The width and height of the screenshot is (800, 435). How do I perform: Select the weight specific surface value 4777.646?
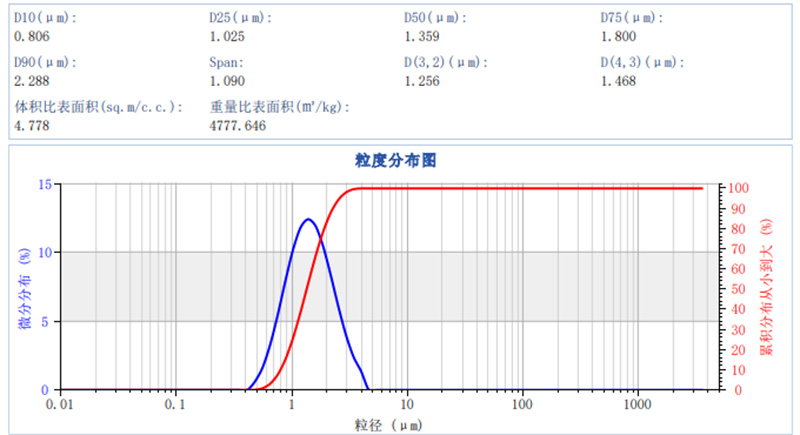pyautogui.click(x=238, y=126)
